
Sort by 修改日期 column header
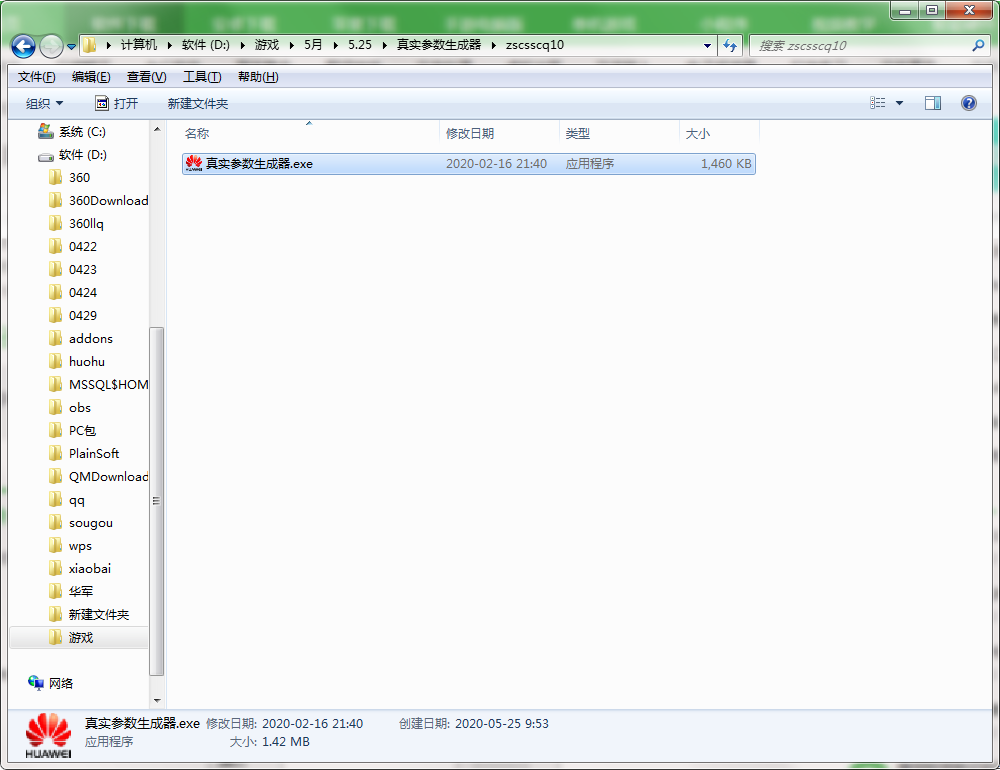[x=470, y=133]
